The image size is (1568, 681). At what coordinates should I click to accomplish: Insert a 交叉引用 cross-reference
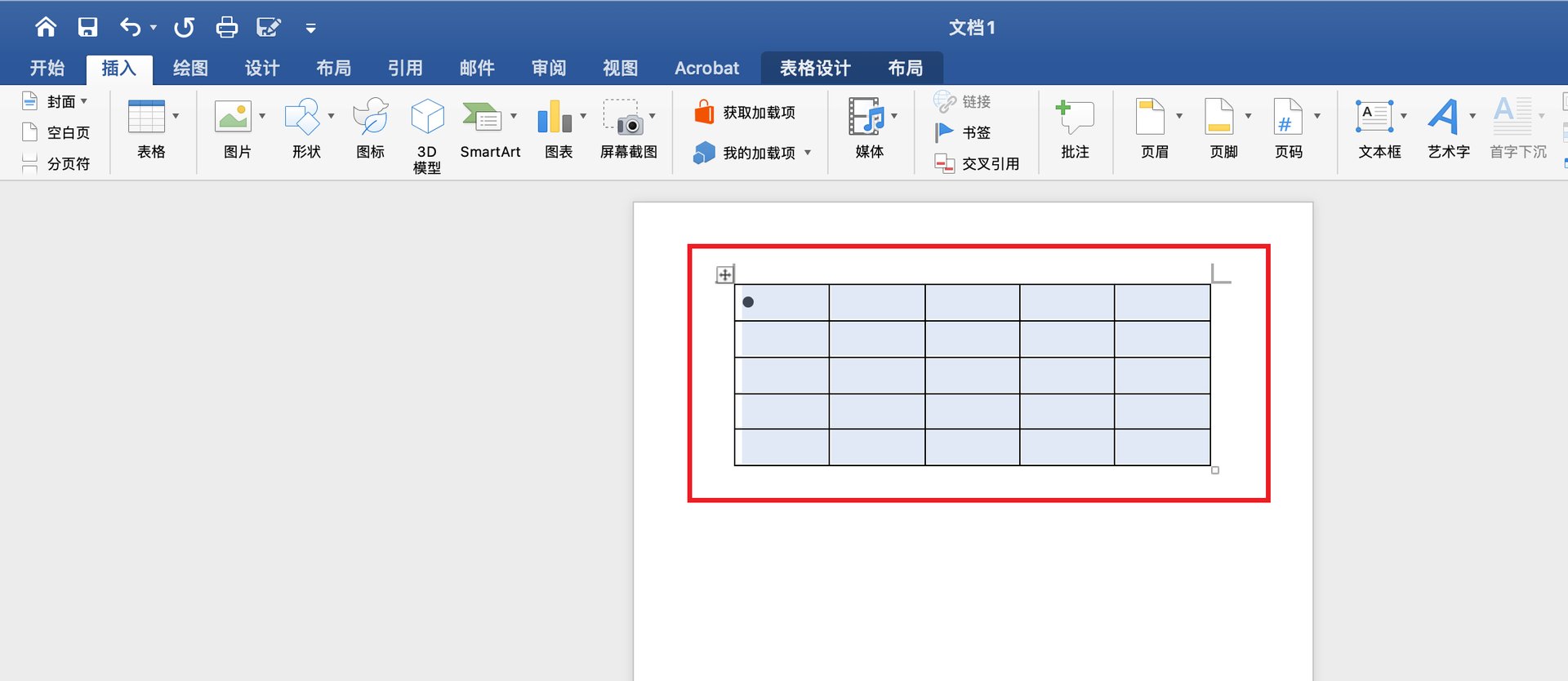tap(977, 163)
